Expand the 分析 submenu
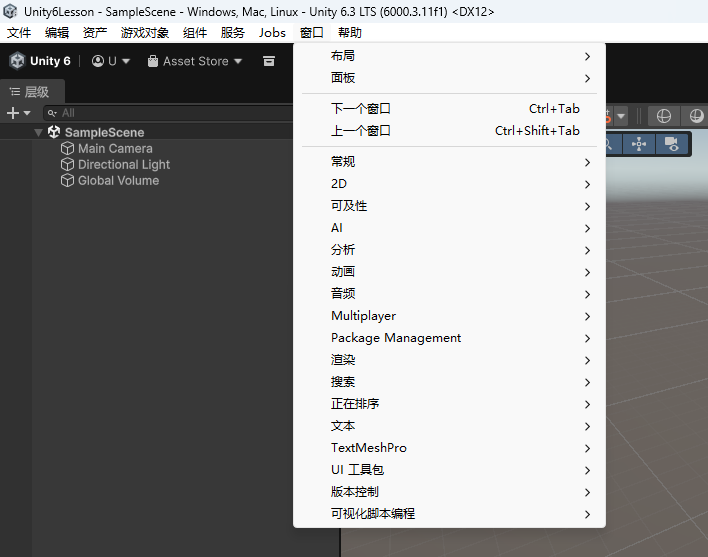 [449, 250]
